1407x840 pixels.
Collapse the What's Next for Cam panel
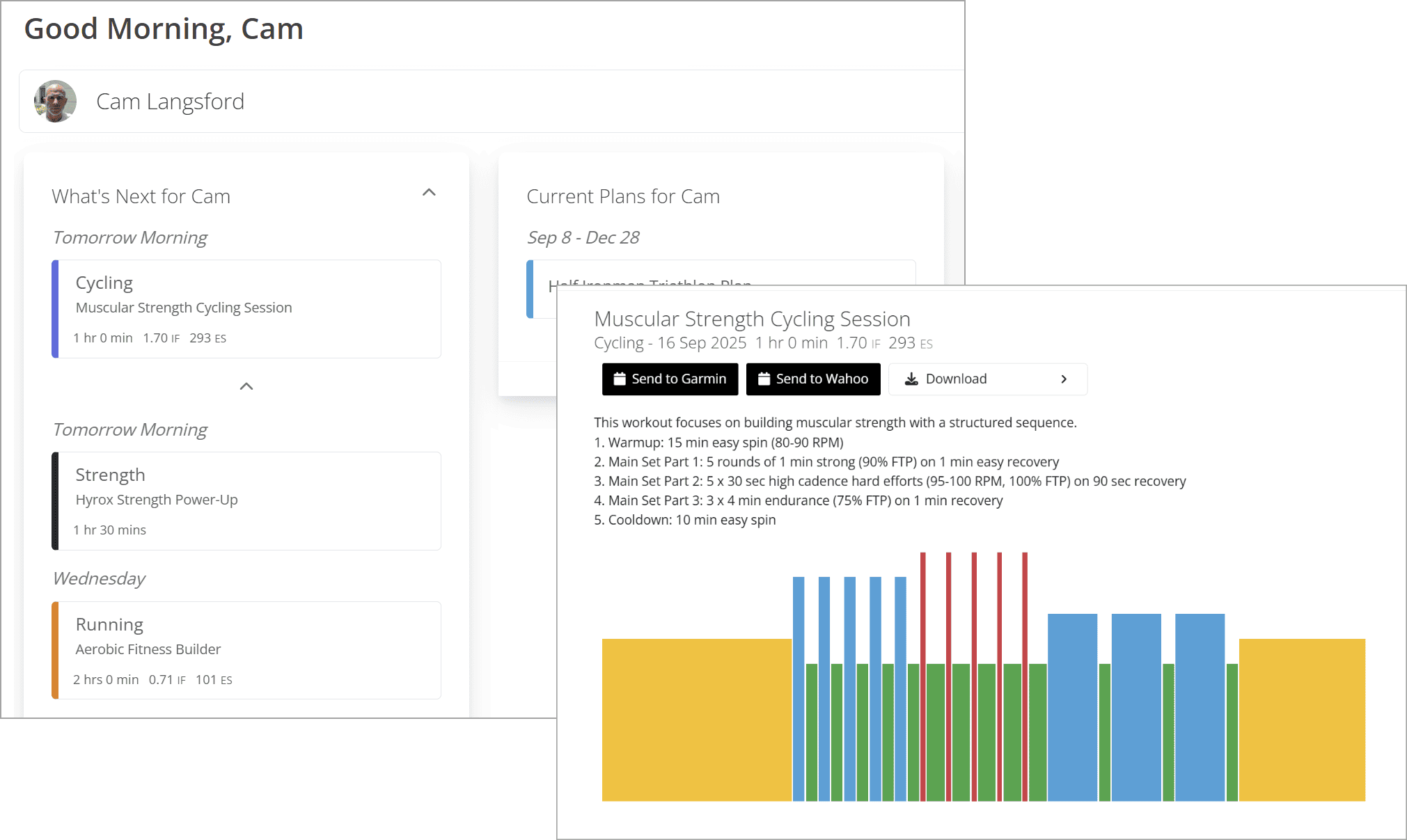pos(429,193)
